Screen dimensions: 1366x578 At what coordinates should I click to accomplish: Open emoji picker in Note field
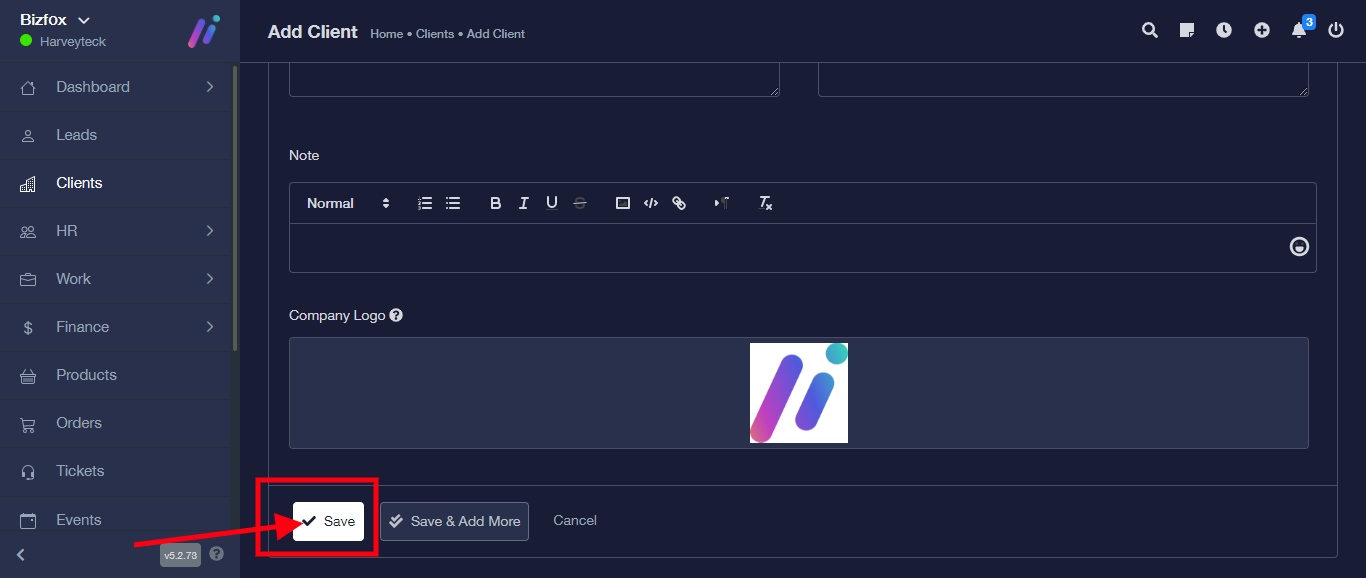tap(1299, 246)
